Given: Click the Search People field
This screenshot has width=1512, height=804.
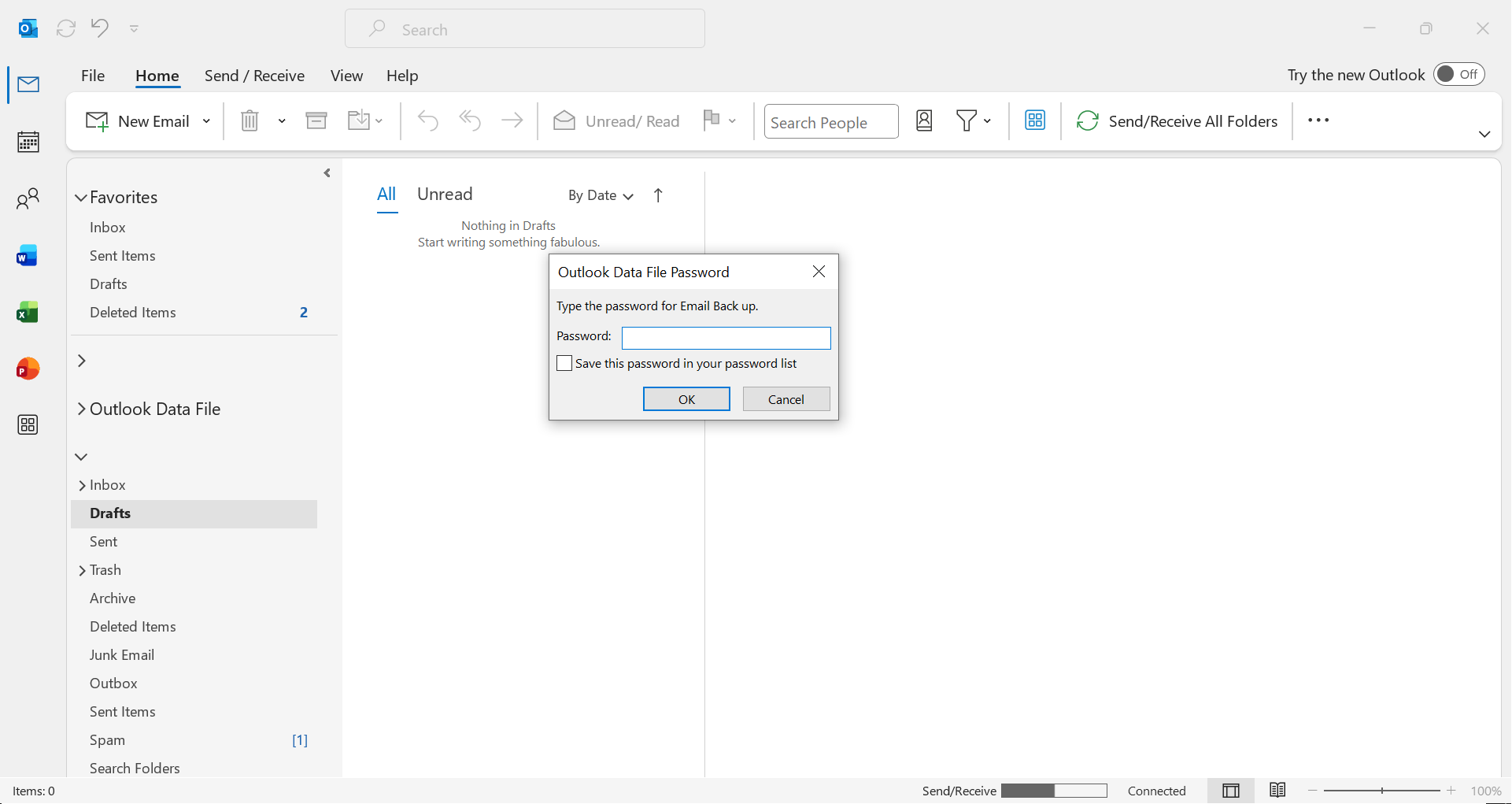Looking at the screenshot, I should (831, 121).
